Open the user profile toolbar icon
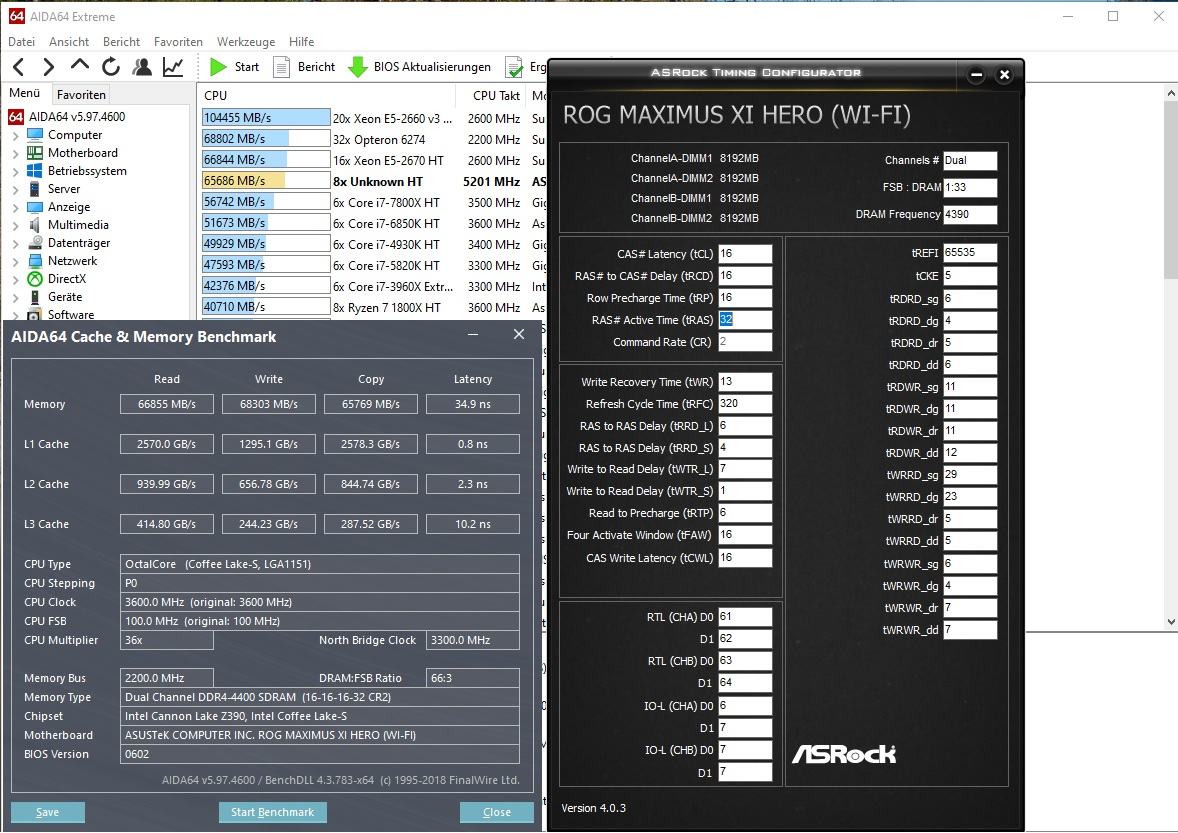 142,67
